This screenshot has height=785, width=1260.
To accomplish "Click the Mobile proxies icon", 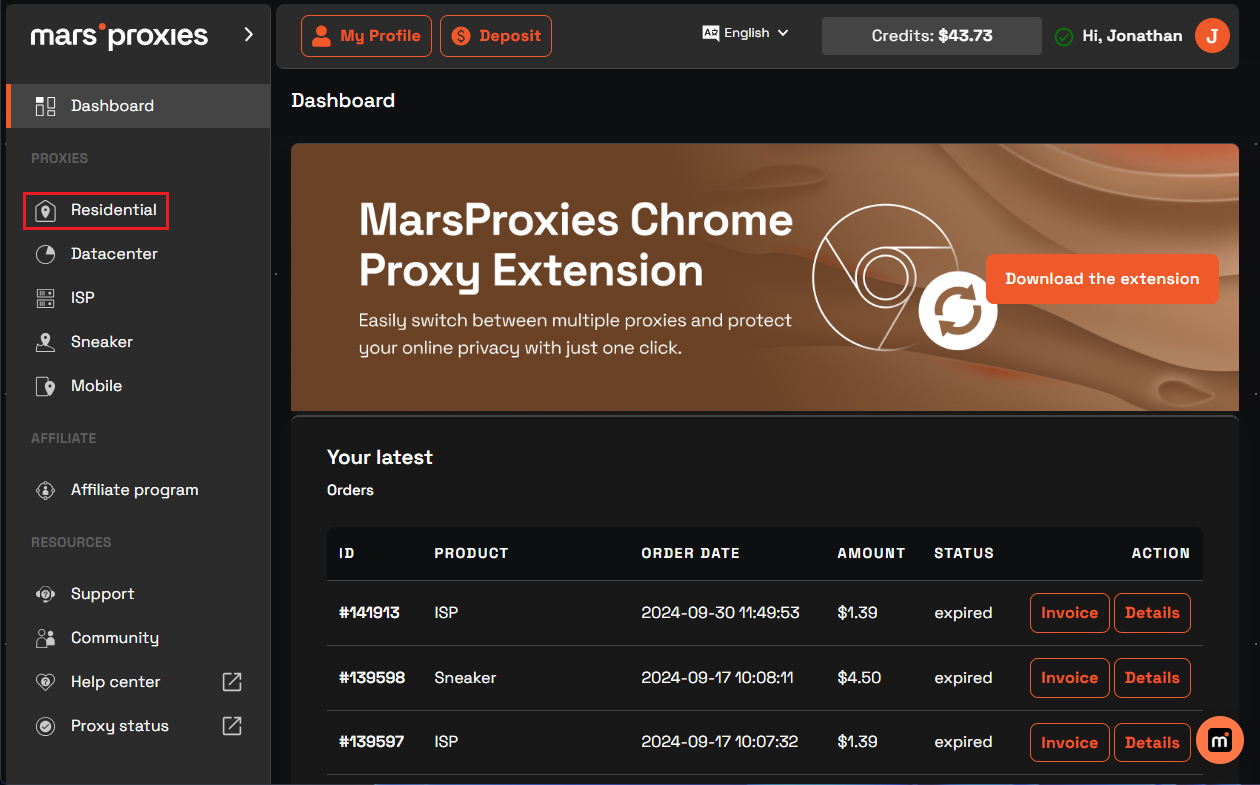I will [45, 386].
